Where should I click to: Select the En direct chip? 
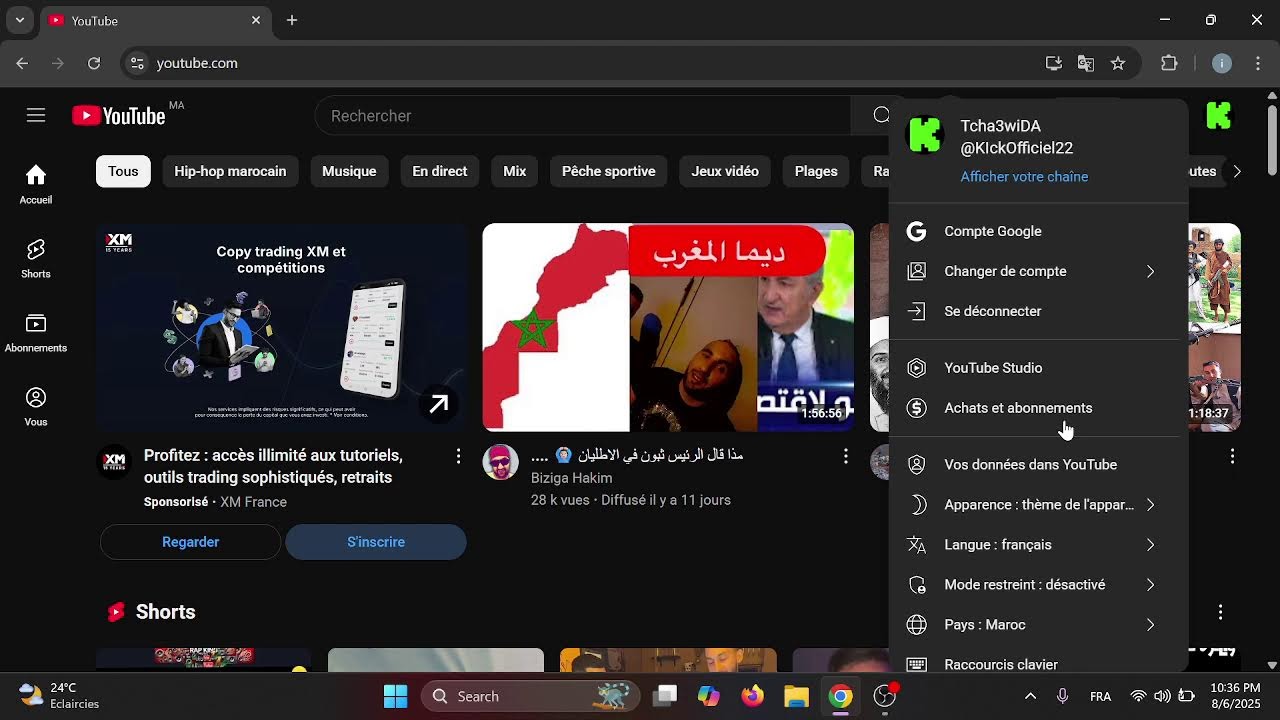[x=440, y=171]
